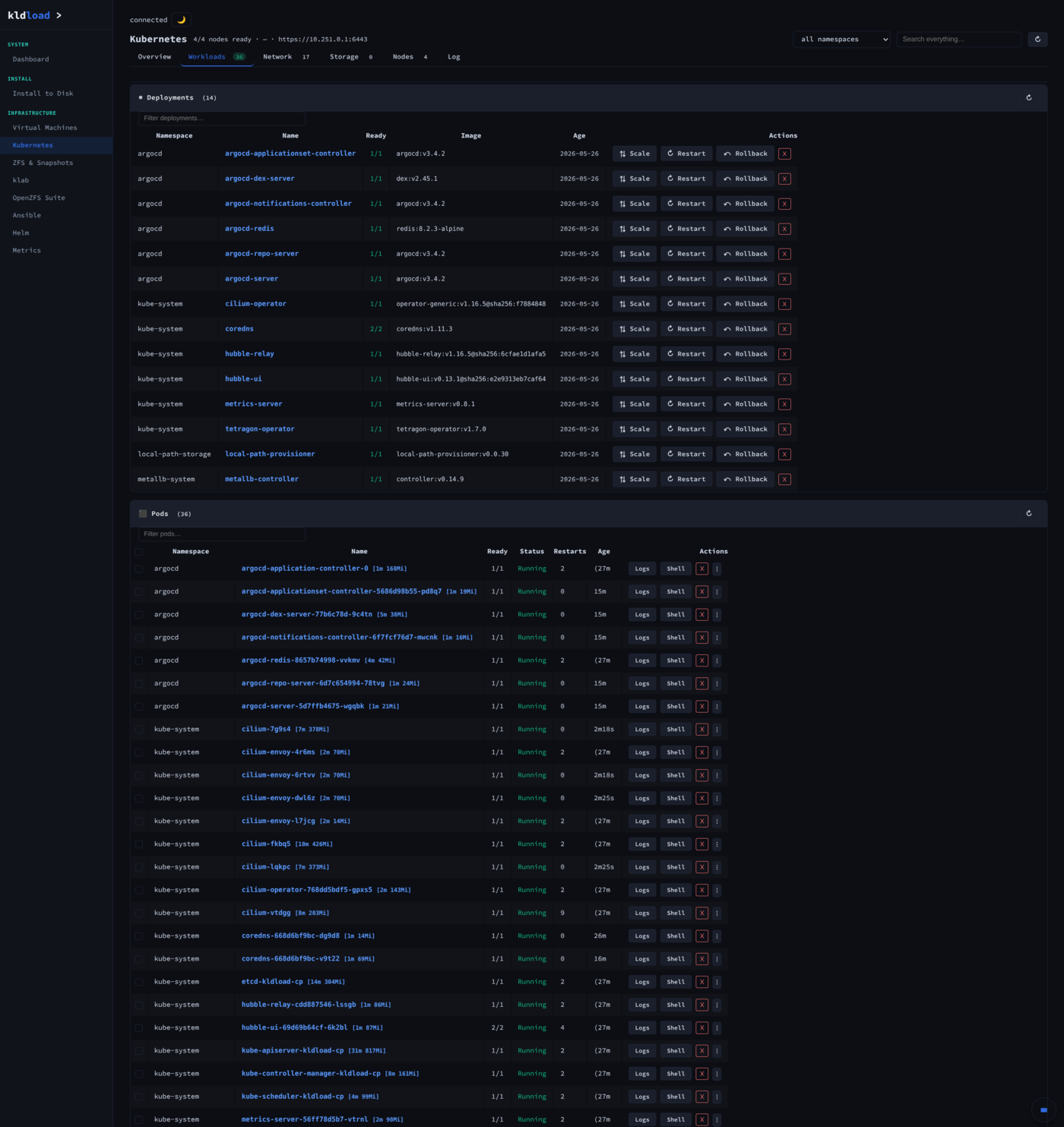
Task: Check the argocd-dex-server pod checkbox
Action: [x=139, y=615]
